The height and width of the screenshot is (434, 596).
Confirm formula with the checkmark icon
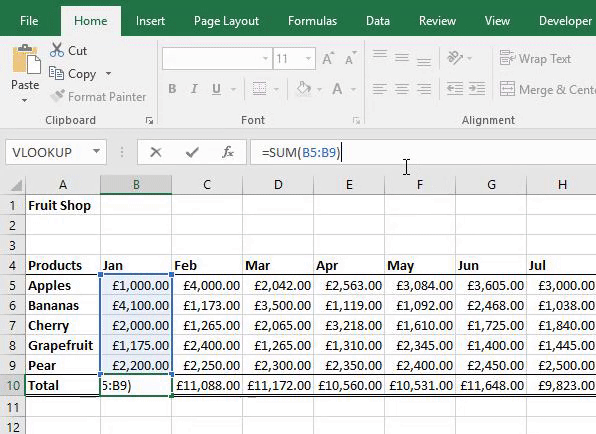(192, 152)
